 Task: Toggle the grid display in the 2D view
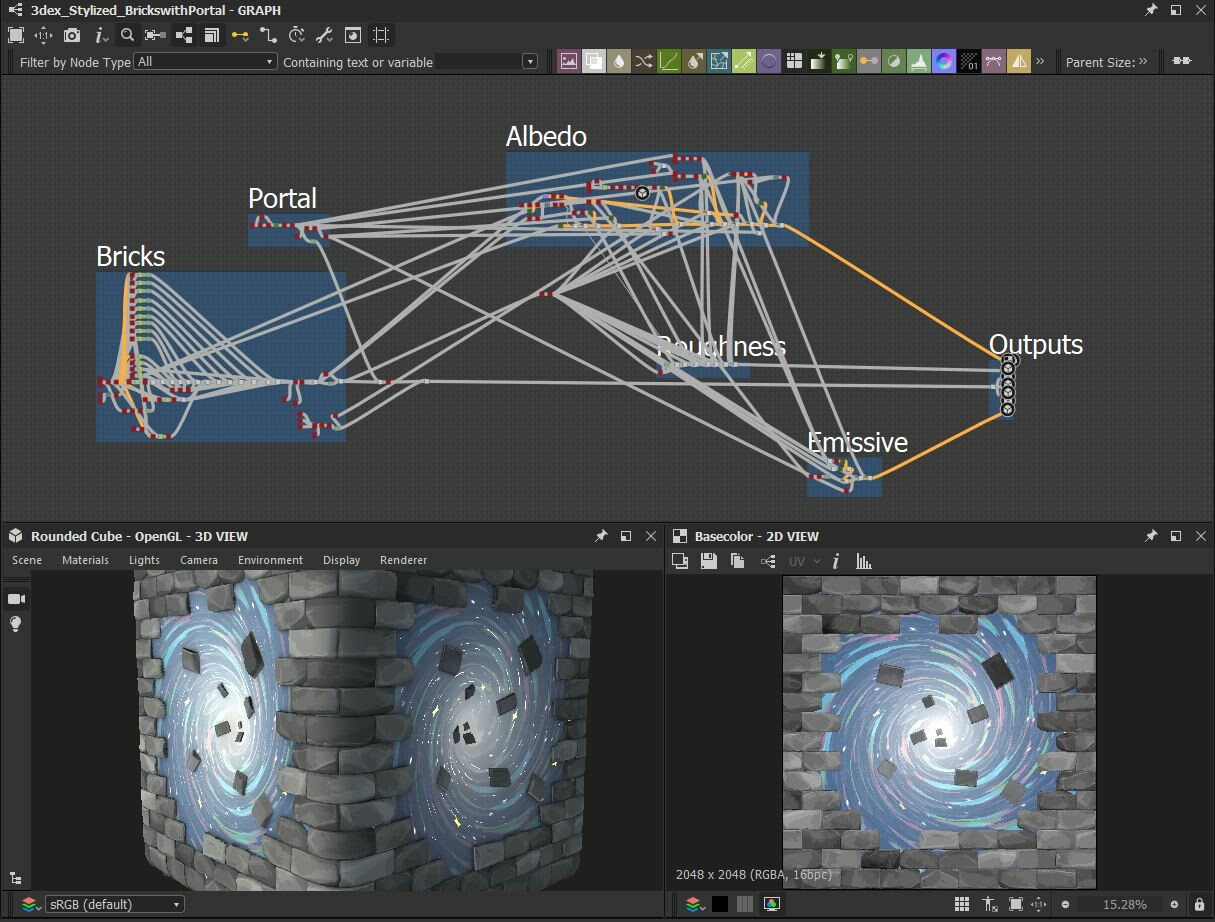(x=961, y=903)
